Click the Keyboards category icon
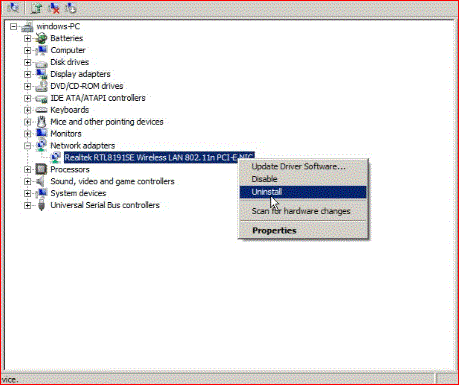Image resolution: width=459 pixels, height=385 pixels. point(41,110)
